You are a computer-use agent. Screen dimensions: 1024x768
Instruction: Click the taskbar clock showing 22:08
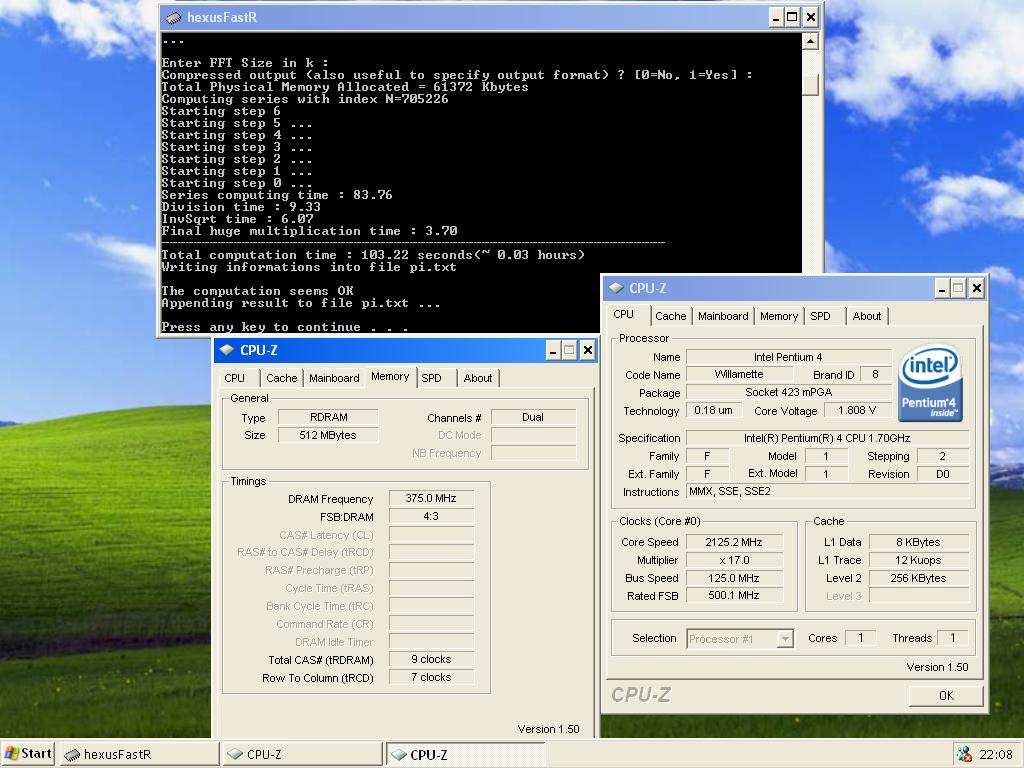(x=996, y=754)
